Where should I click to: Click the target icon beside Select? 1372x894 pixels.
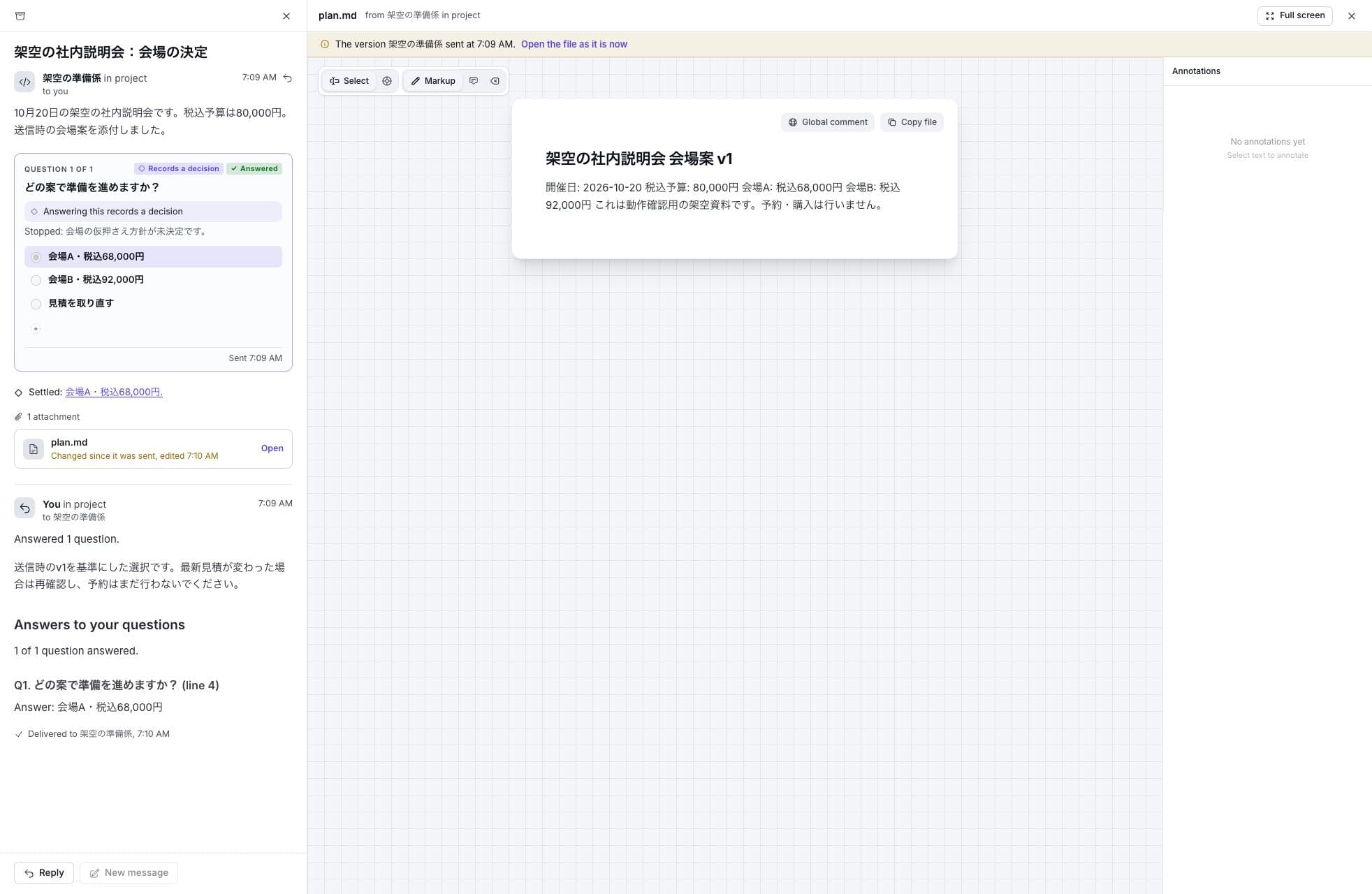tap(387, 81)
